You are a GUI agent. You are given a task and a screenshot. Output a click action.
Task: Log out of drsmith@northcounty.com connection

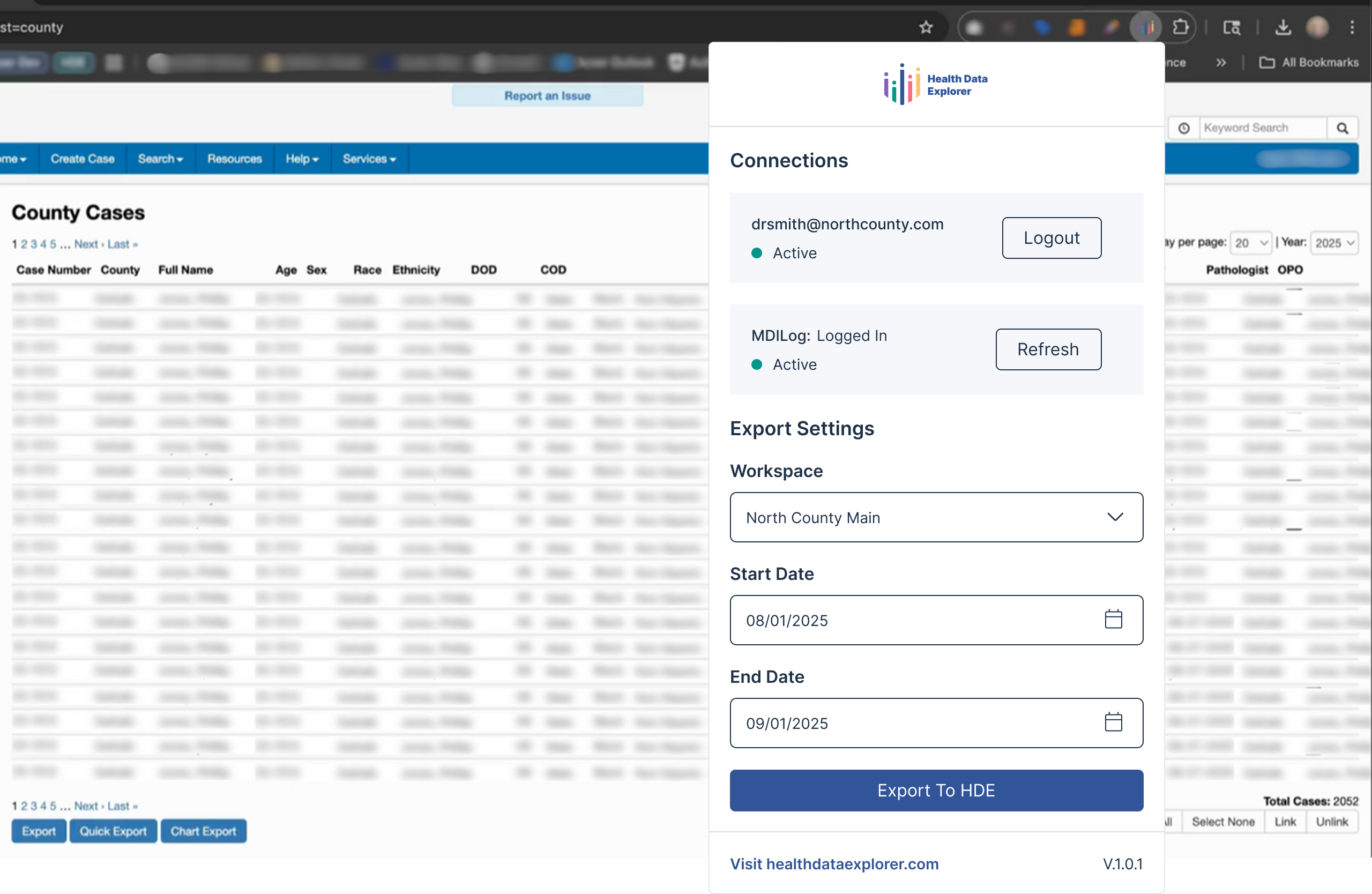pyautogui.click(x=1051, y=238)
